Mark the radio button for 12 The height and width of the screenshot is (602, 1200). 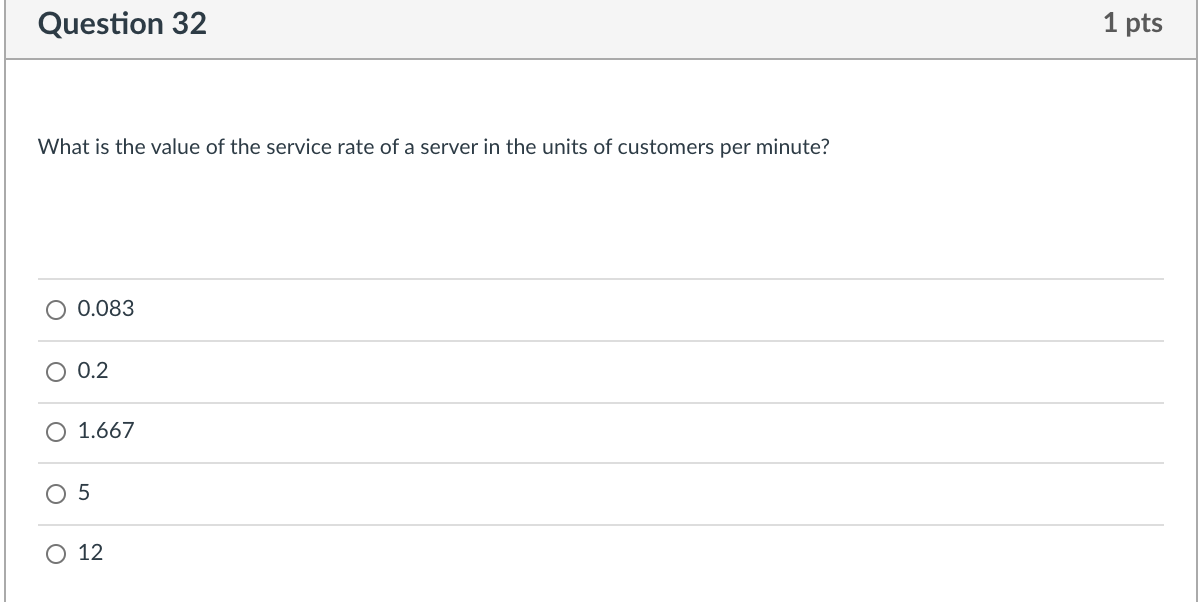click(x=55, y=553)
